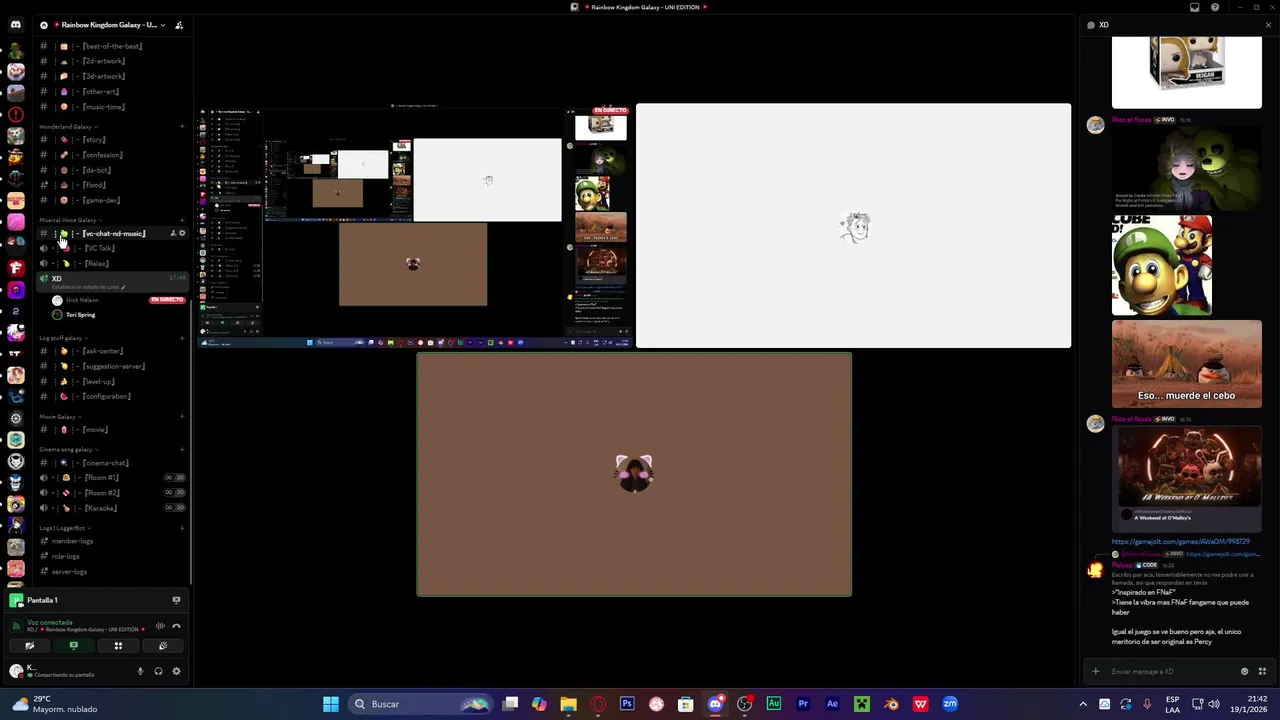The width and height of the screenshot is (1280, 720).
Task: Open Windows Start menu
Action: tap(331, 704)
